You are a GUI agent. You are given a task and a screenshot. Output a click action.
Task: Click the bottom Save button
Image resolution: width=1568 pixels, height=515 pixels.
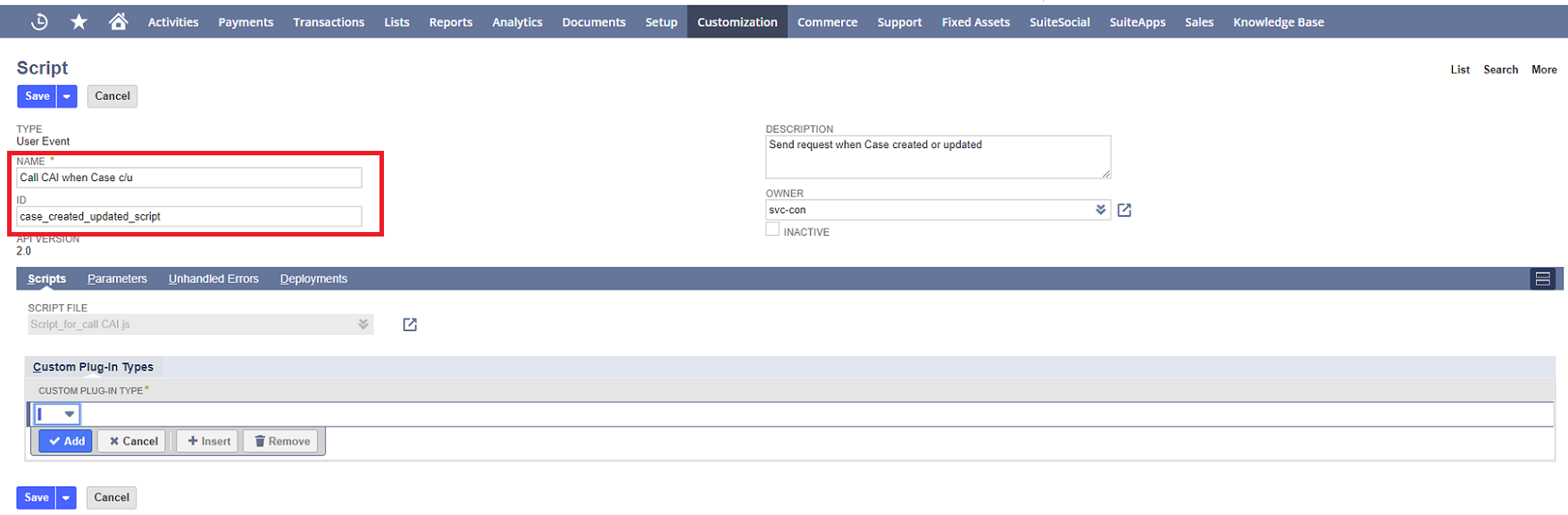pyautogui.click(x=37, y=498)
